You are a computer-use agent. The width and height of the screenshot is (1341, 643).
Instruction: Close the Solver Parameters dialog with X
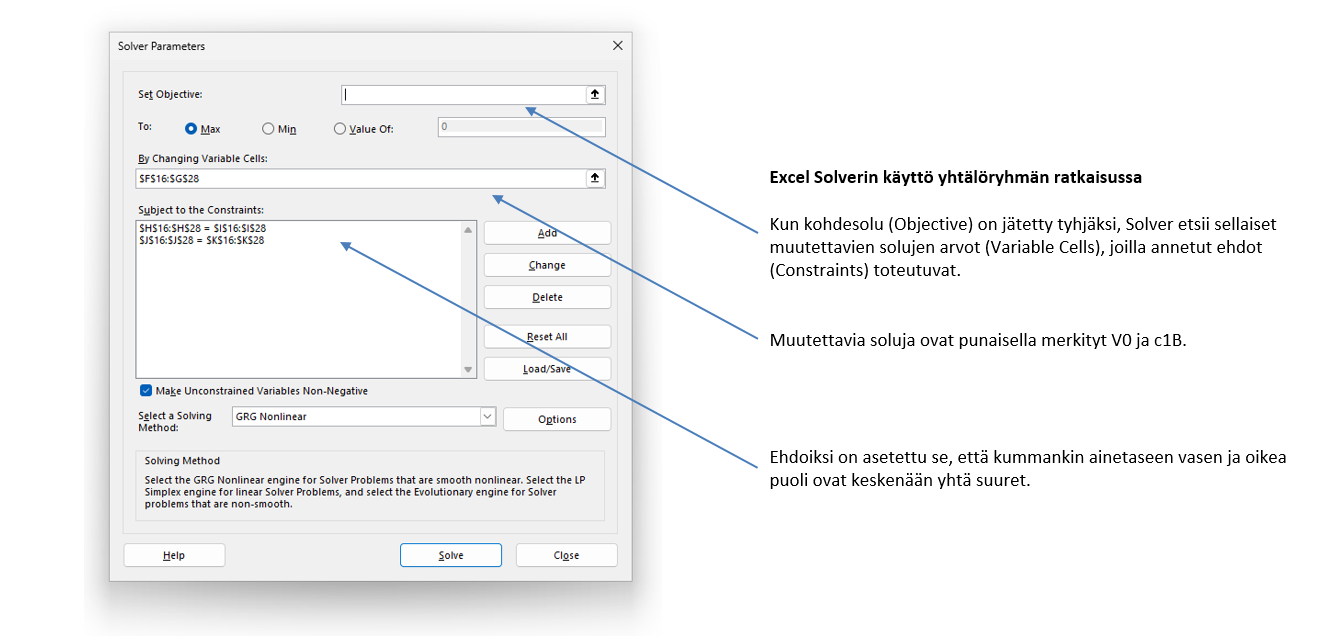(x=616, y=46)
